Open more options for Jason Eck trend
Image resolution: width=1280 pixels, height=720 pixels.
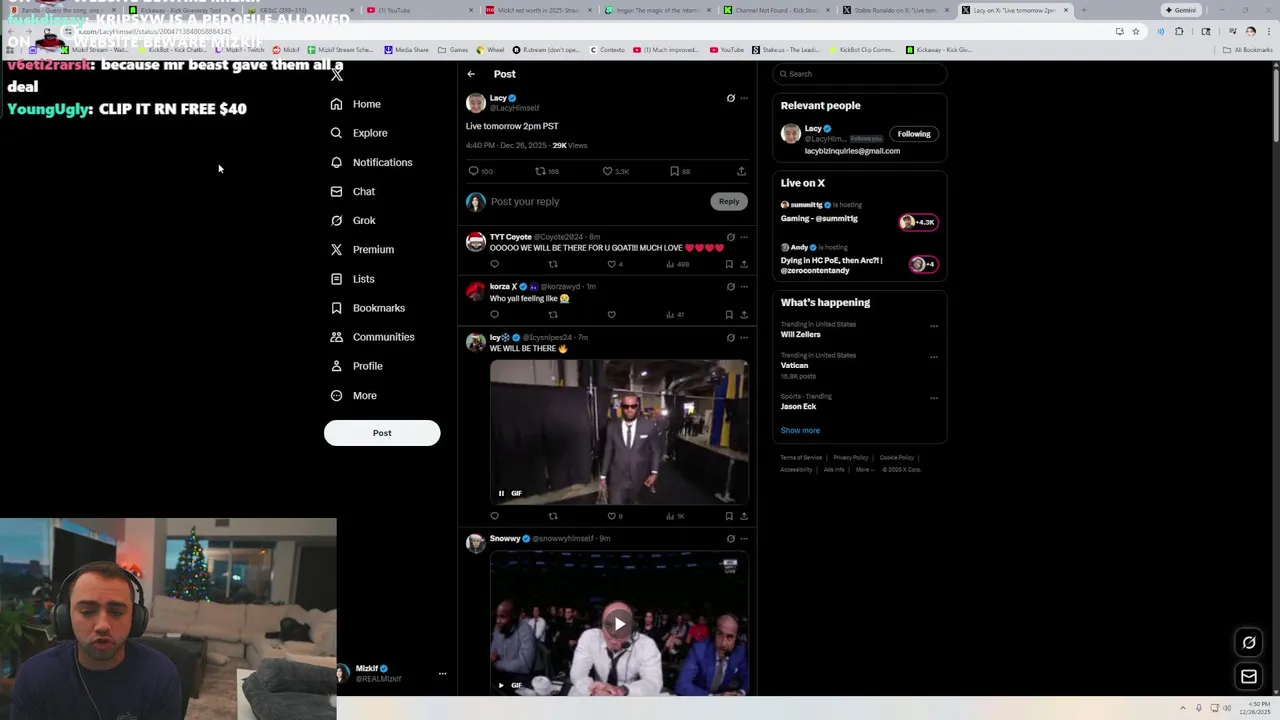(x=934, y=398)
